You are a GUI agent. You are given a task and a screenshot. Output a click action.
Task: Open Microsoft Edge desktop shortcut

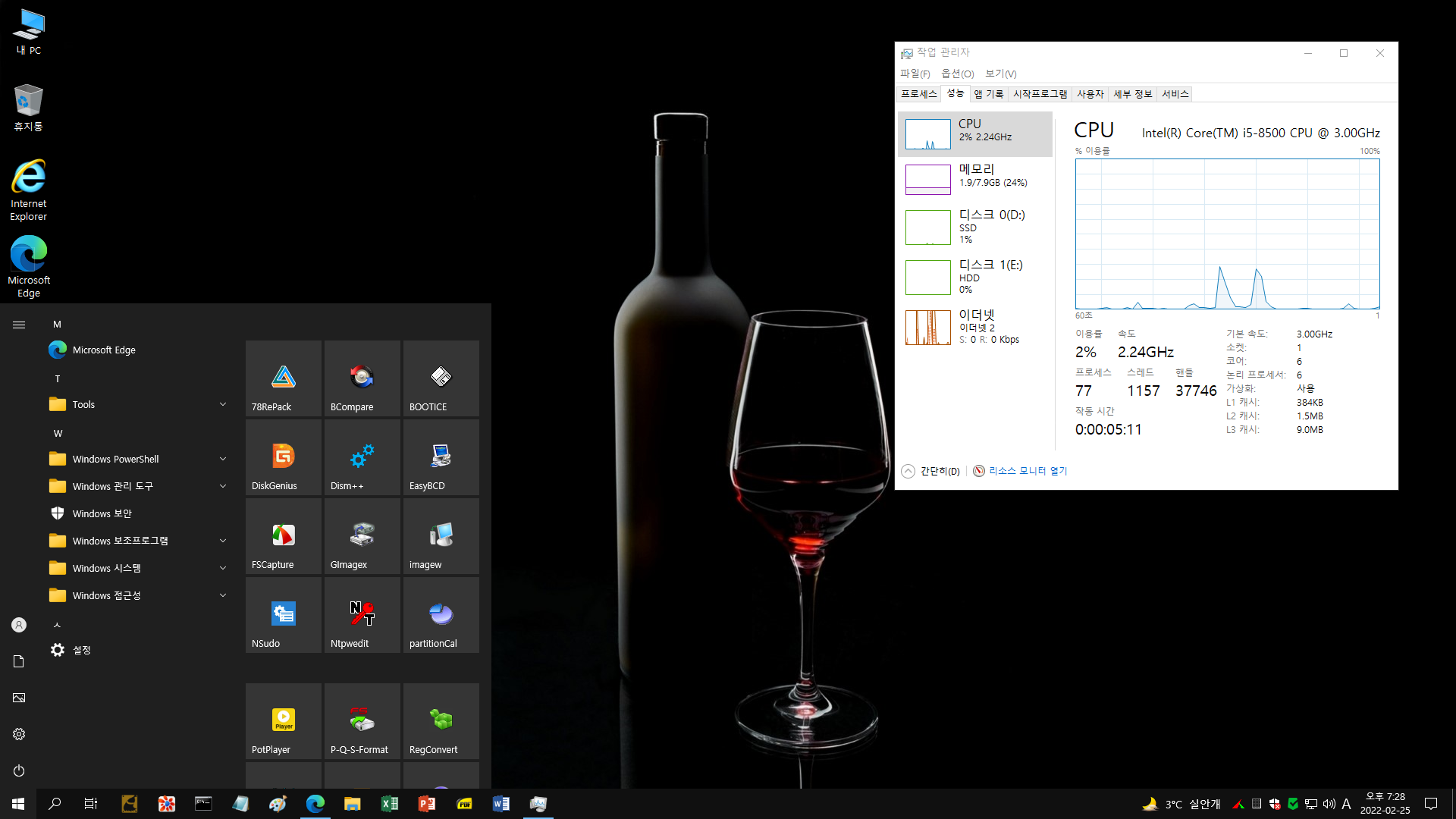pos(29,266)
